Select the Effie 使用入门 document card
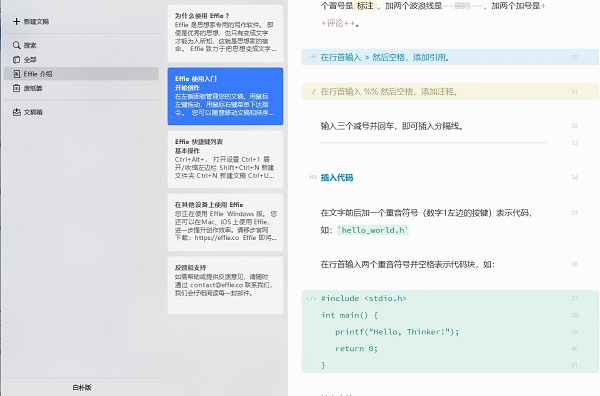Screen dimensions: 600x396 pos(225,96)
